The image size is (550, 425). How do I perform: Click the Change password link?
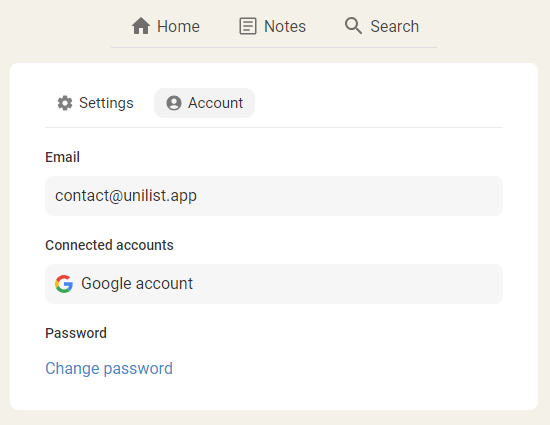109,369
